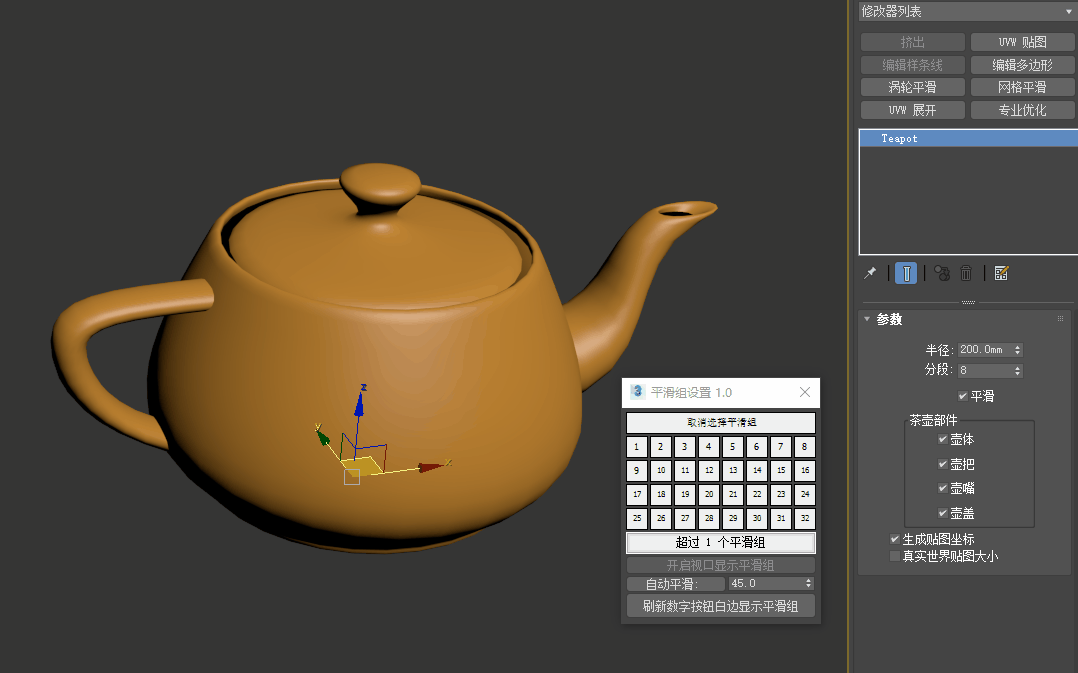Close the 平滑组设置 1.0 dialog
The image size is (1078, 673).
[x=805, y=392]
